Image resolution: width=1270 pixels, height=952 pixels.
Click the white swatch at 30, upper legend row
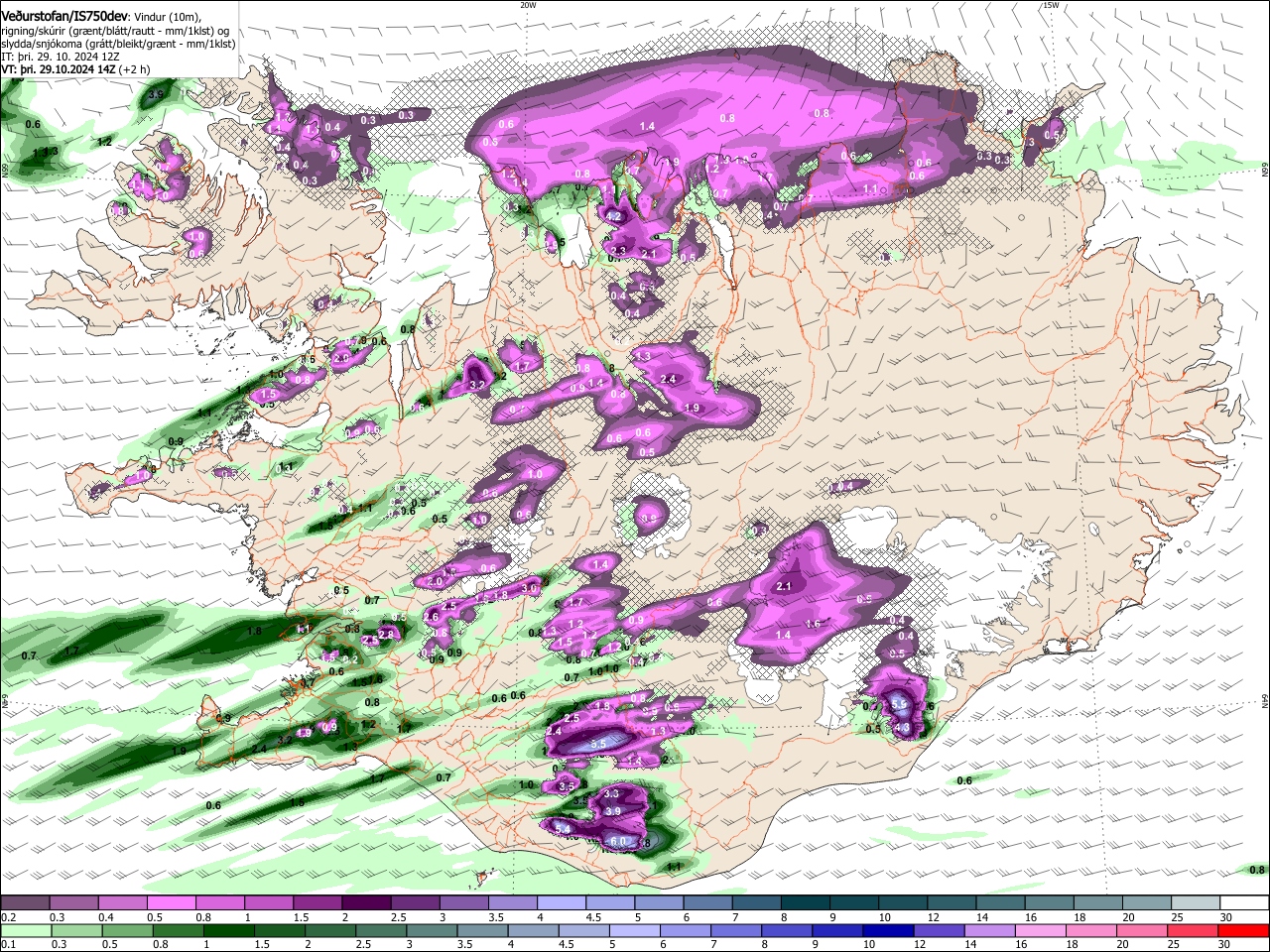(1243, 903)
